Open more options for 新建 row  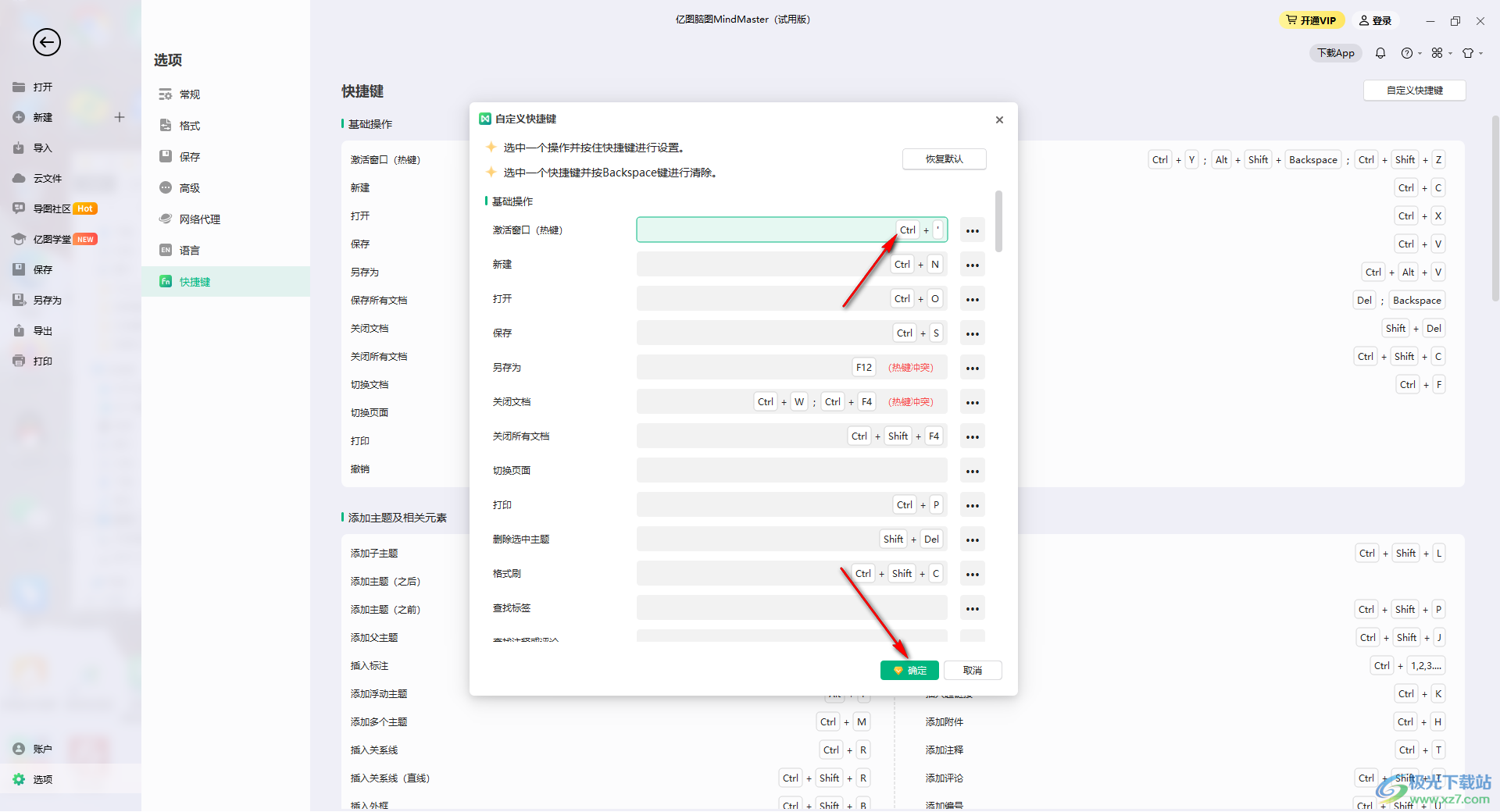coord(972,265)
